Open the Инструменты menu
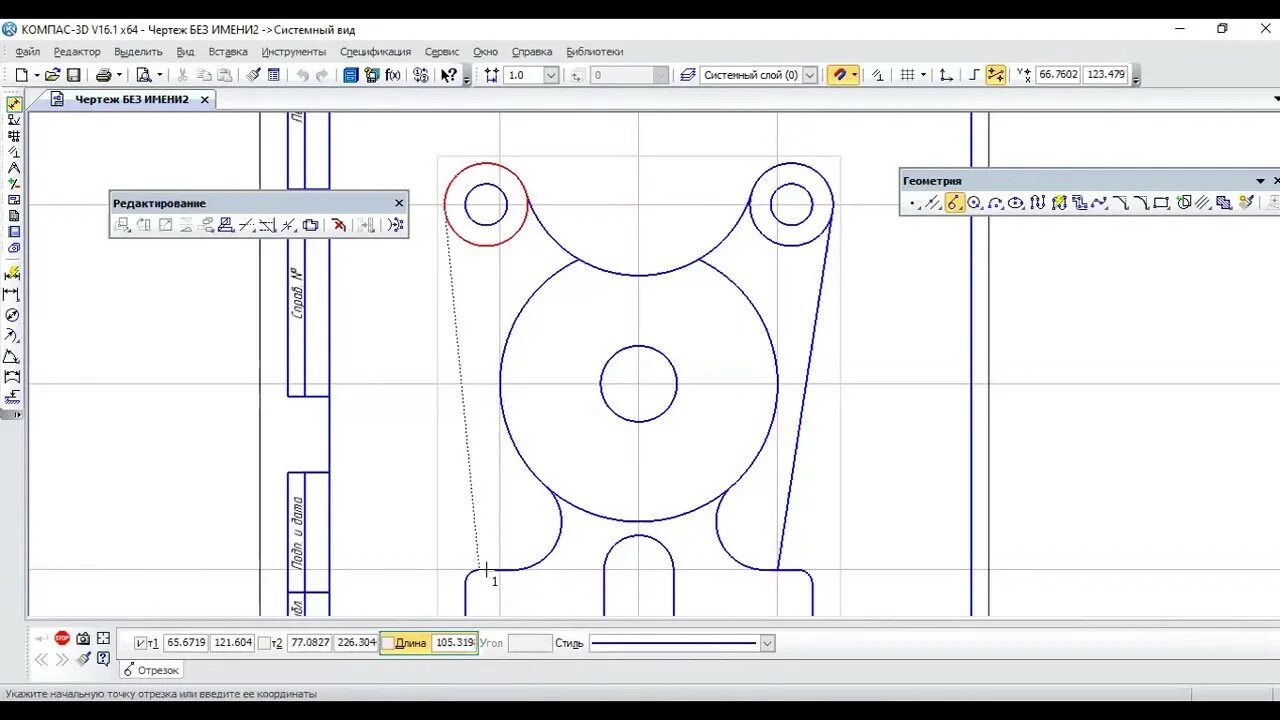The width and height of the screenshot is (1280, 720). click(x=294, y=52)
